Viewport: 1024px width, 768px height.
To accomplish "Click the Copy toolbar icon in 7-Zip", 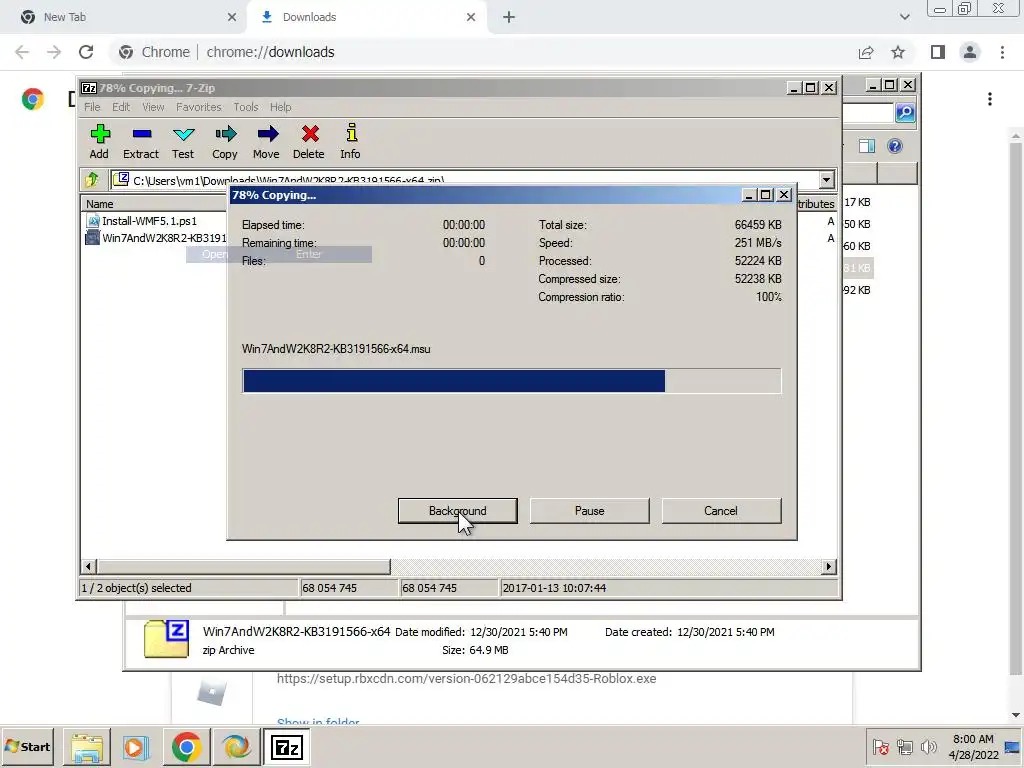I will (x=225, y=141).
